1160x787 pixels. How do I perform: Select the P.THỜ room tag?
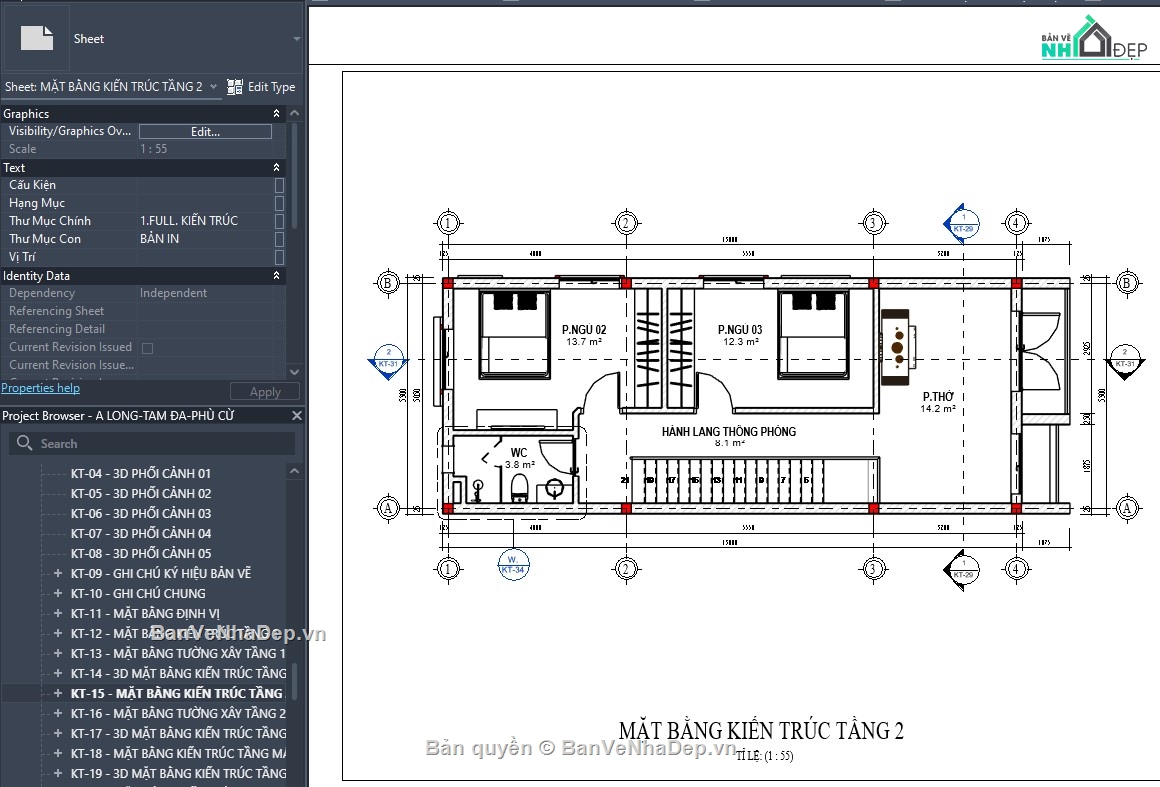click(937, 402)
